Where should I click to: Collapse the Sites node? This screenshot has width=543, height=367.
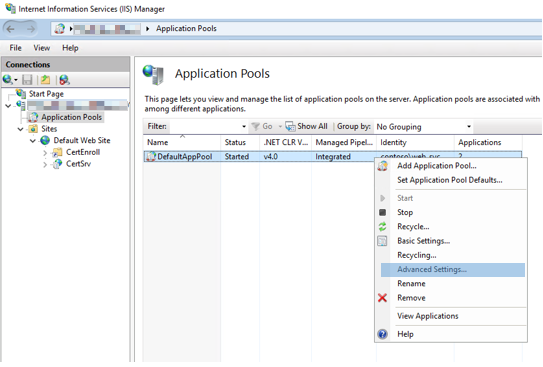click(20, 129)
